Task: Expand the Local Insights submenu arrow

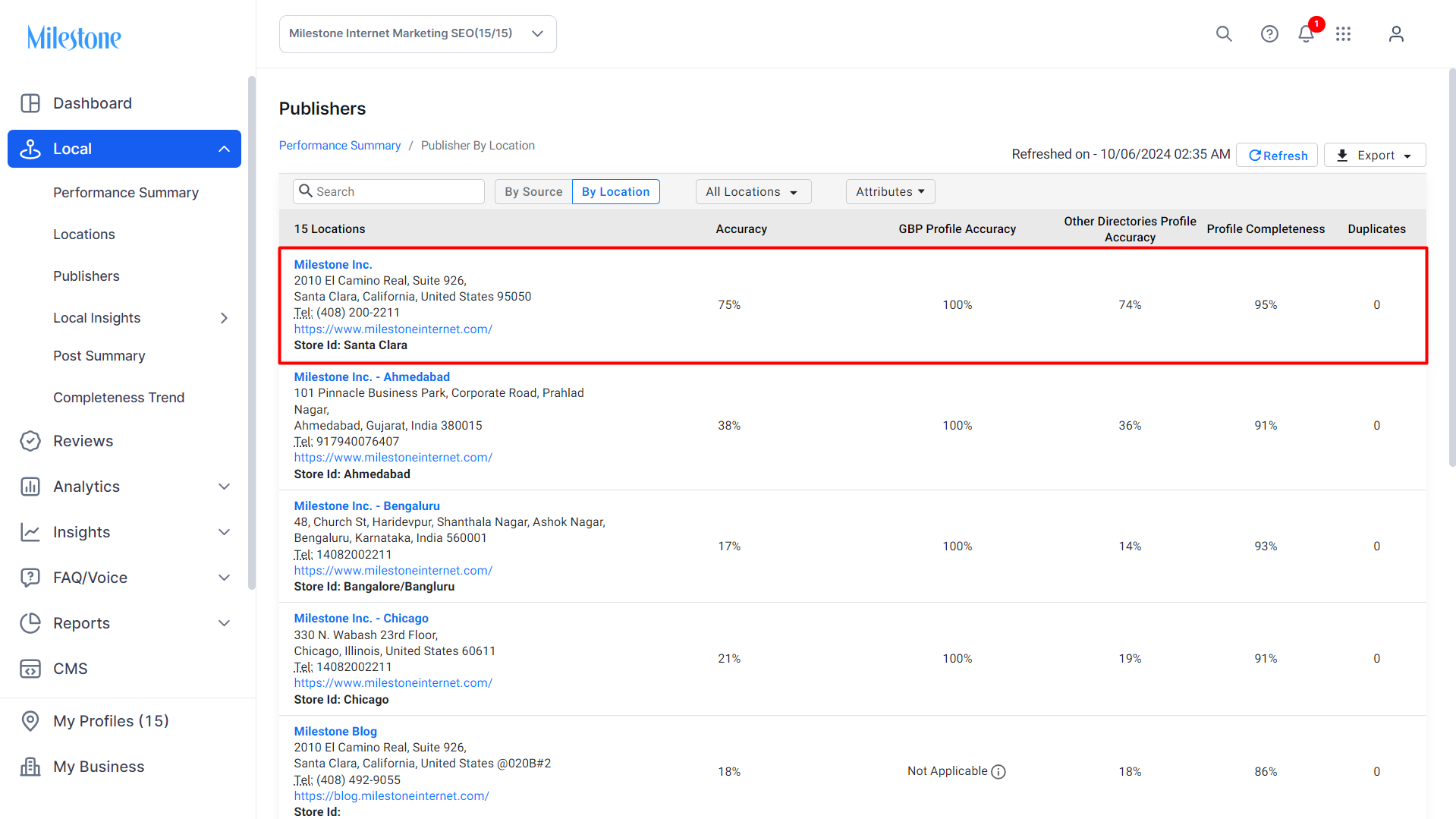Action: tap(224, 318)
